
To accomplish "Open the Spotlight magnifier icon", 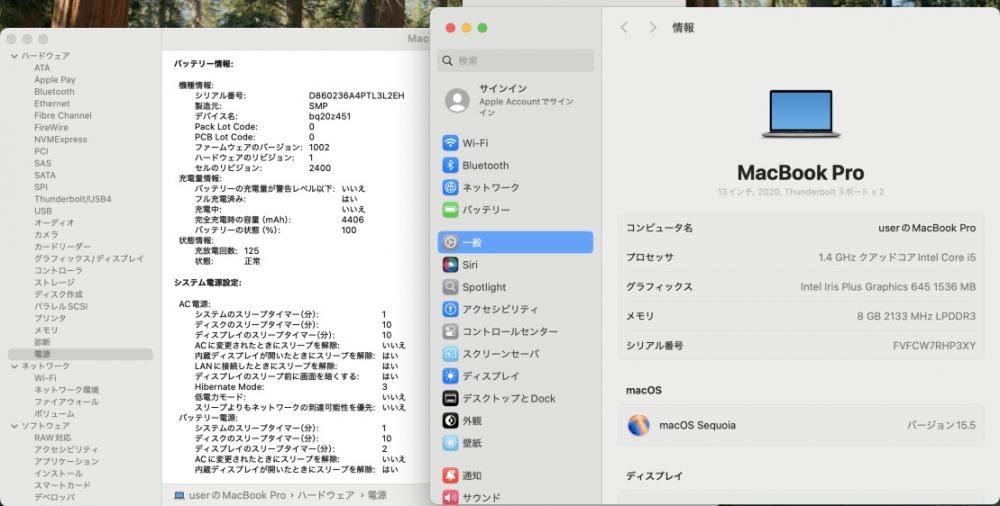I will click(x=450, y=287).
